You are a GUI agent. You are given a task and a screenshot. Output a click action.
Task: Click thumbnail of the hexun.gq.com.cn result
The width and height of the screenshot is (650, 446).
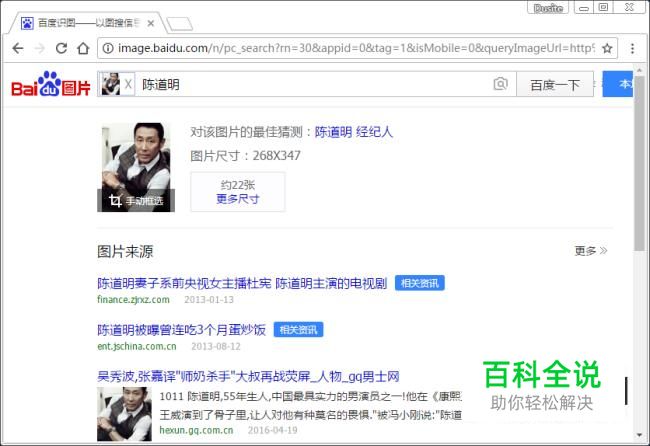pos(124,414)
